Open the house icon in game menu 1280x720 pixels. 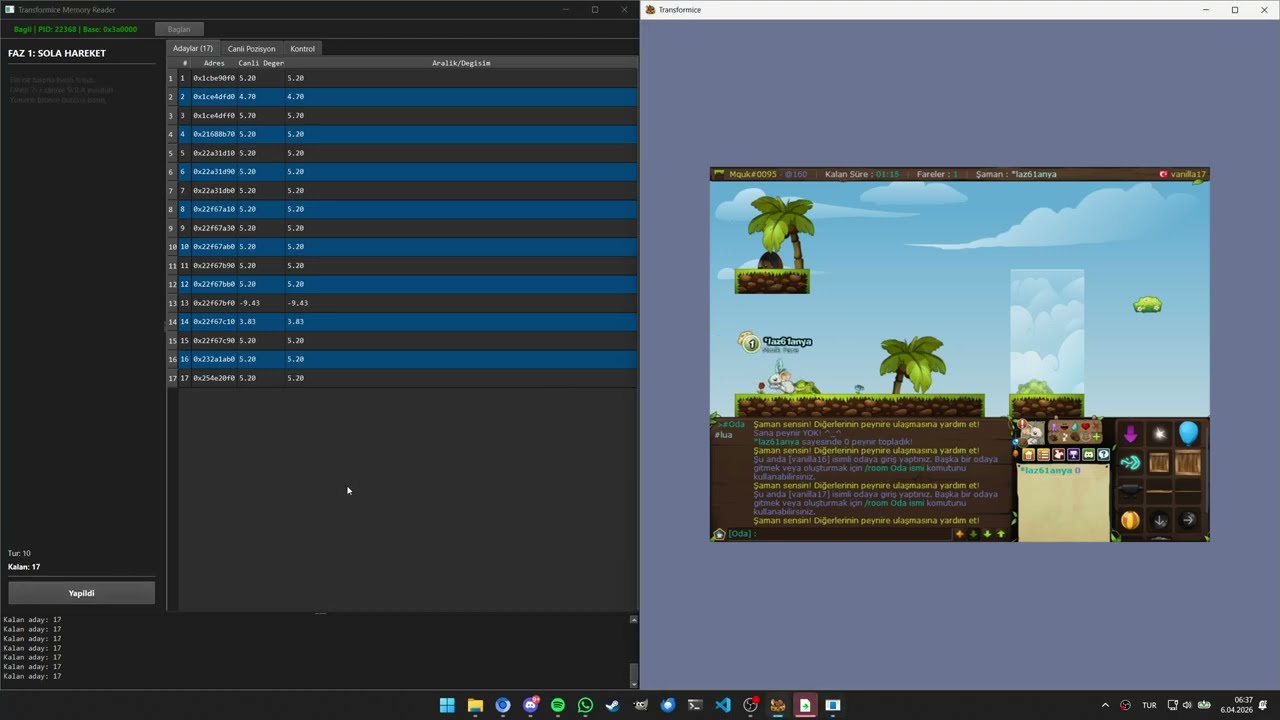(1028, 454)
